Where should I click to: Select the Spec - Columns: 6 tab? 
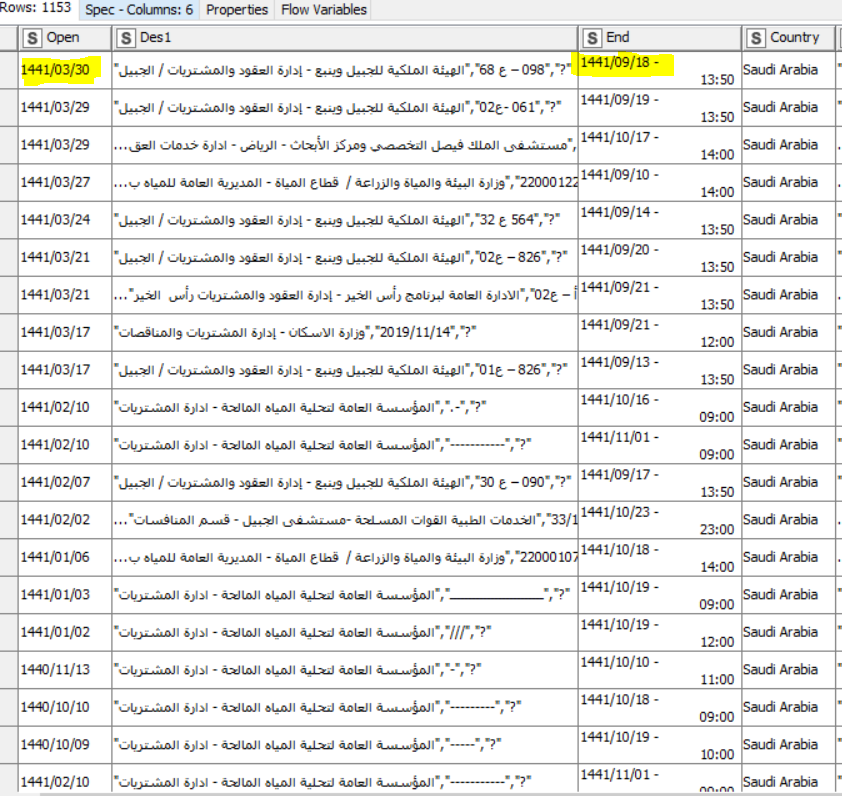click(140, 11)
